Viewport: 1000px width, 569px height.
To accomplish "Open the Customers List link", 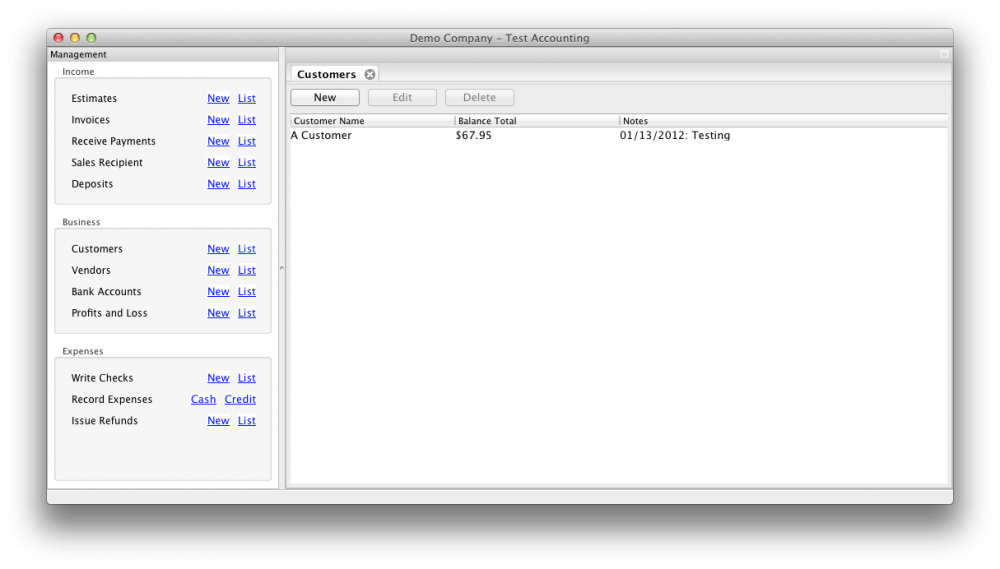I will coord(247,249).
